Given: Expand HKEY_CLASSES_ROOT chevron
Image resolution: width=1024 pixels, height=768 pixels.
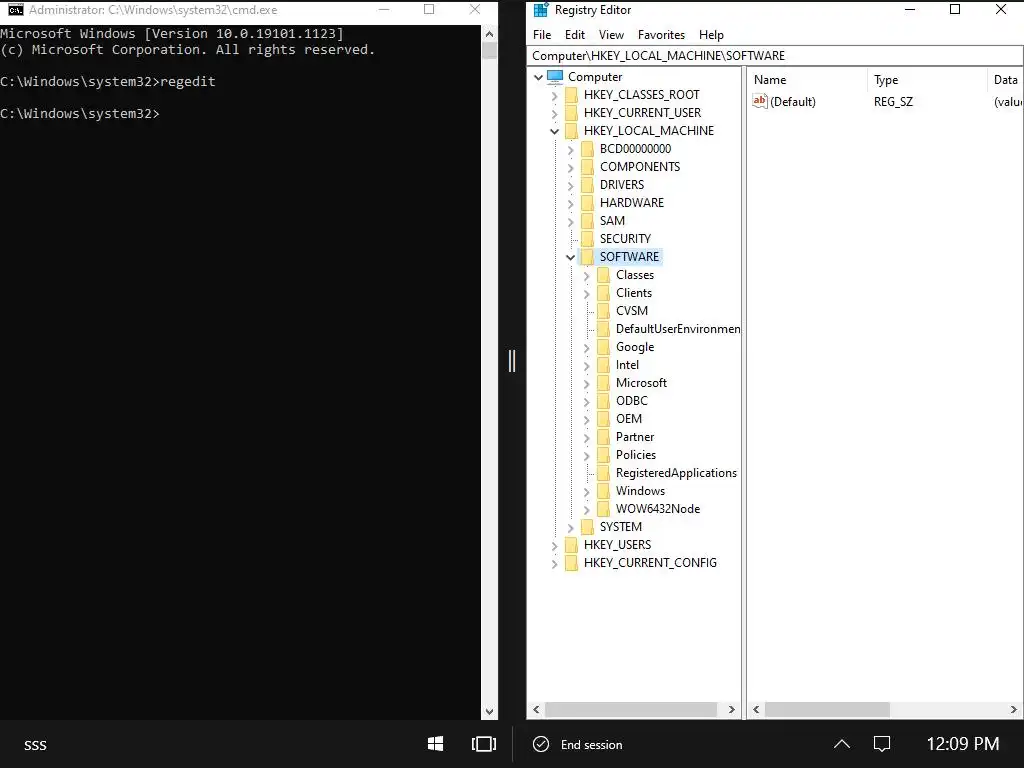Looking at the screenshot, I should pyautogui.click(x=554, y=95).
